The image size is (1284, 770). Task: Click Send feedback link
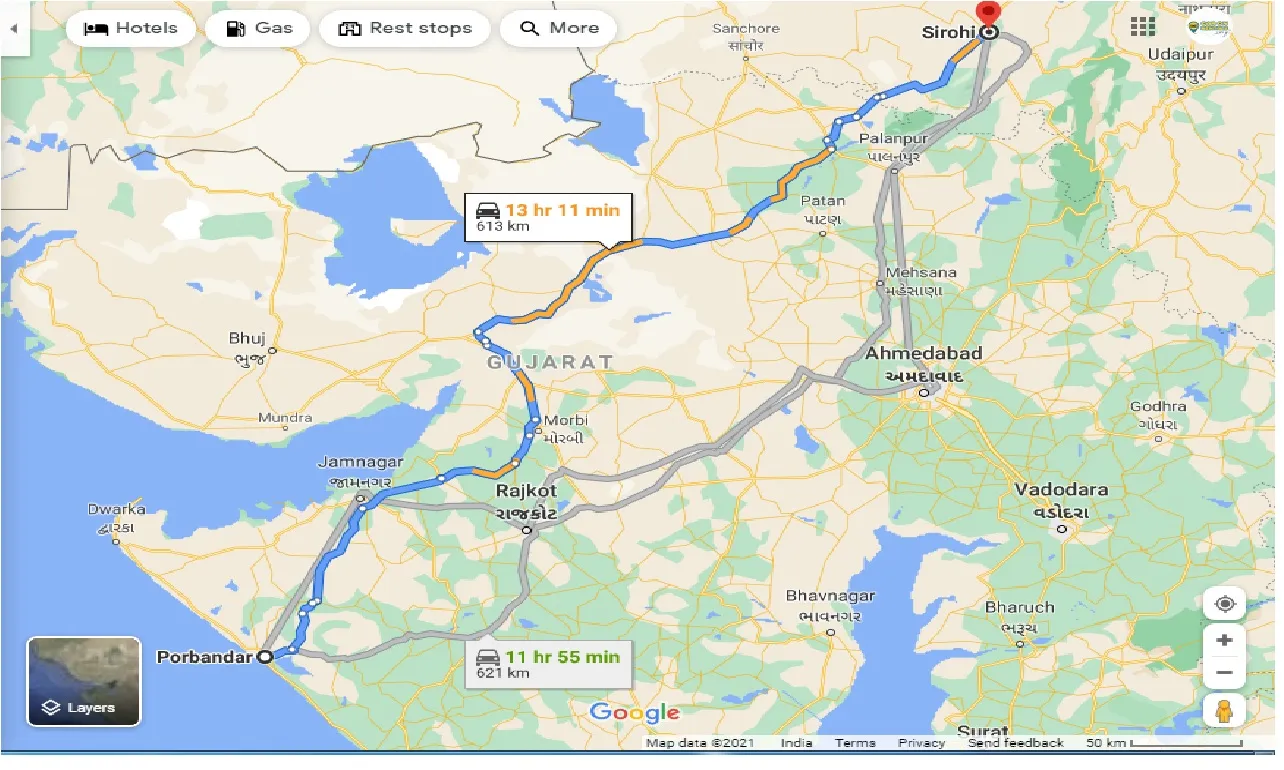pos(1015,743)
